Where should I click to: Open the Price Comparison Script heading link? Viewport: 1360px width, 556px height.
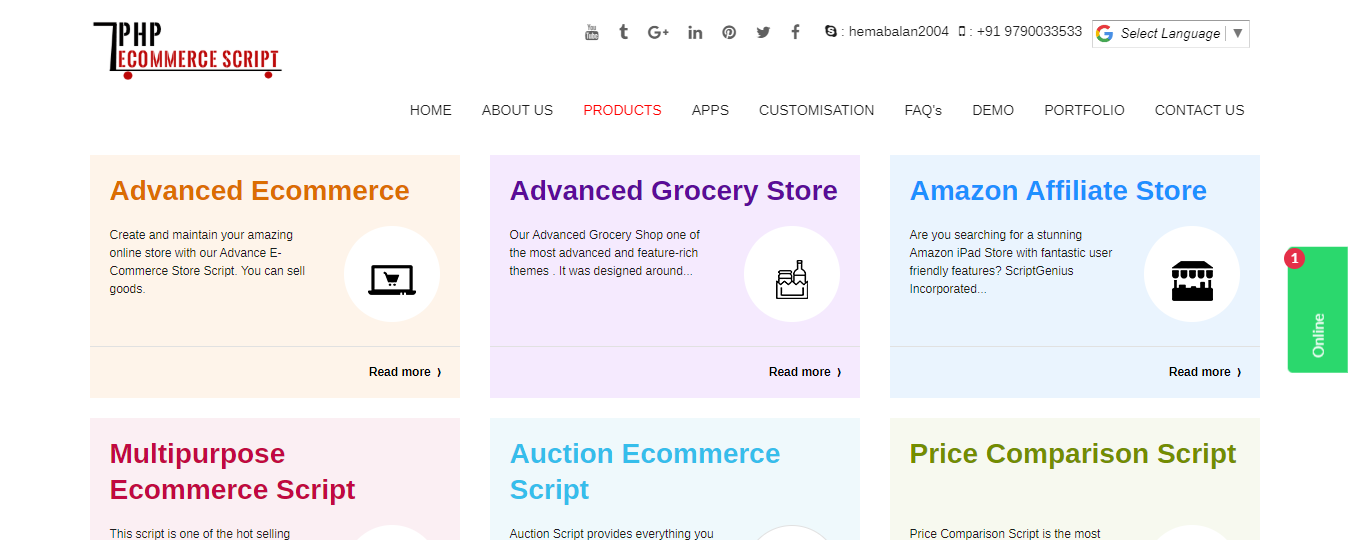click(1073, 454)
